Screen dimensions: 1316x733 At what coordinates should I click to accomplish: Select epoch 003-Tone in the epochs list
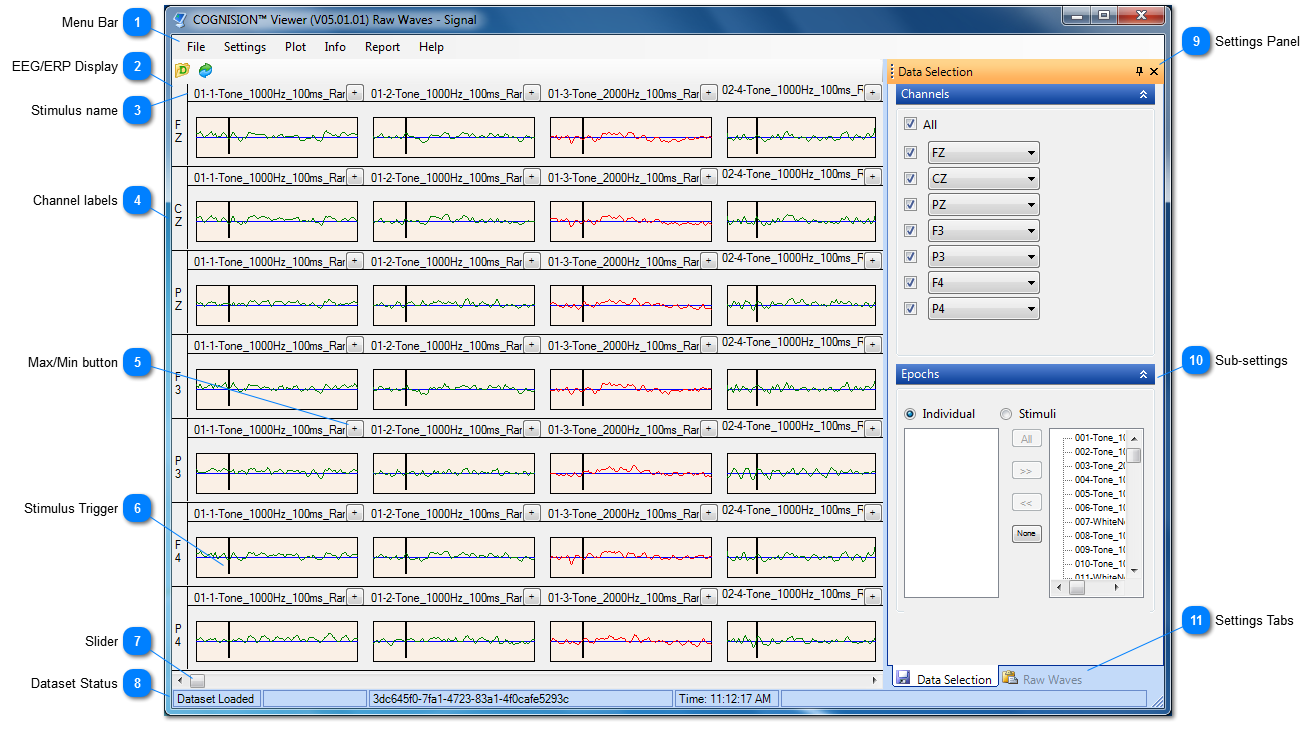[1100, 466]
